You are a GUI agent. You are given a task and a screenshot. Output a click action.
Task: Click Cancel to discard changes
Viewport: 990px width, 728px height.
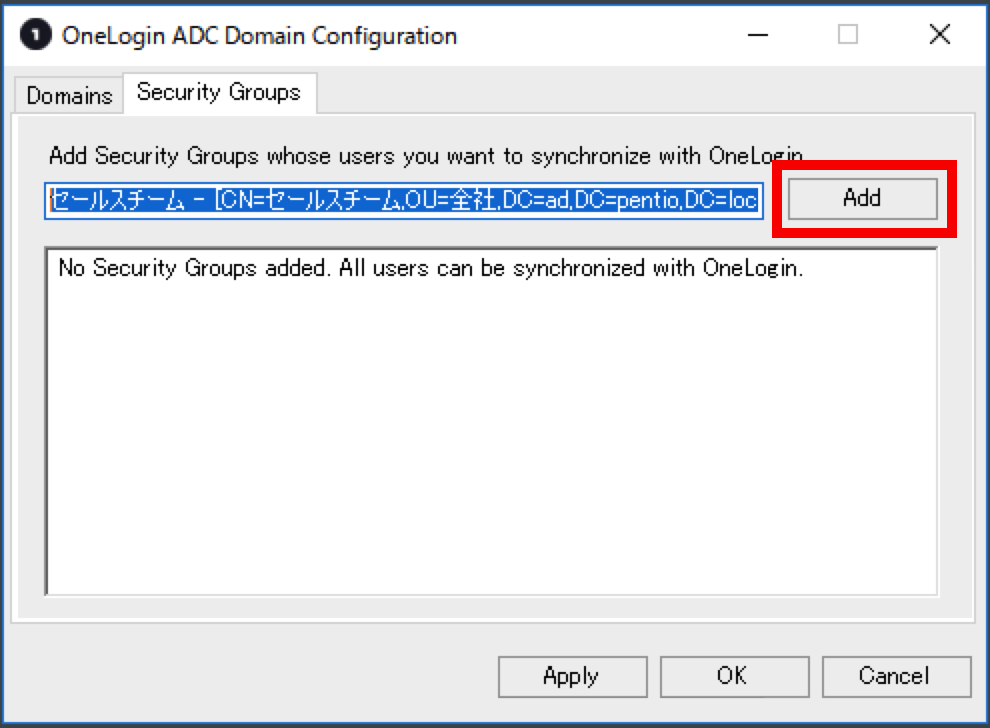(896, 676)
